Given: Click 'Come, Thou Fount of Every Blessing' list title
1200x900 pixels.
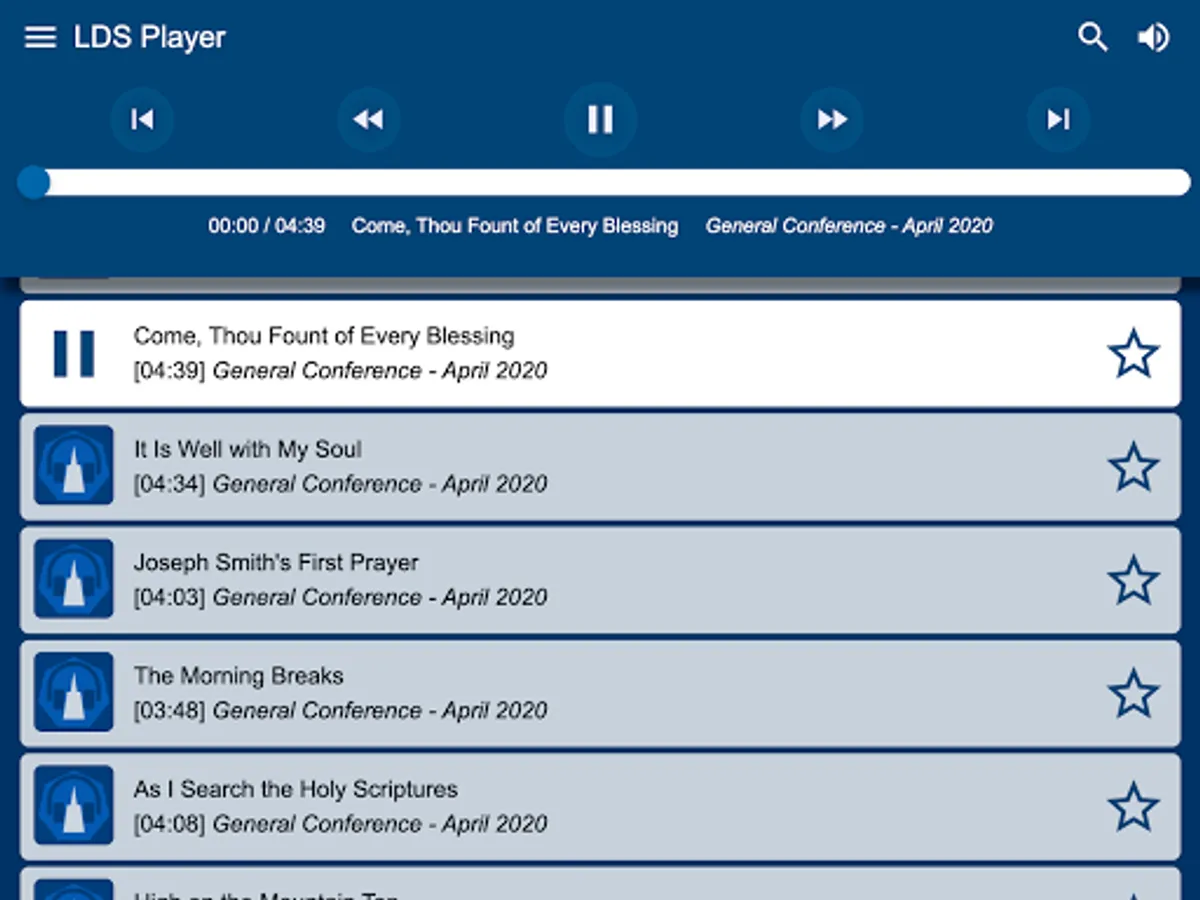Looking at the screenshot, I should [x=324, y=336].
